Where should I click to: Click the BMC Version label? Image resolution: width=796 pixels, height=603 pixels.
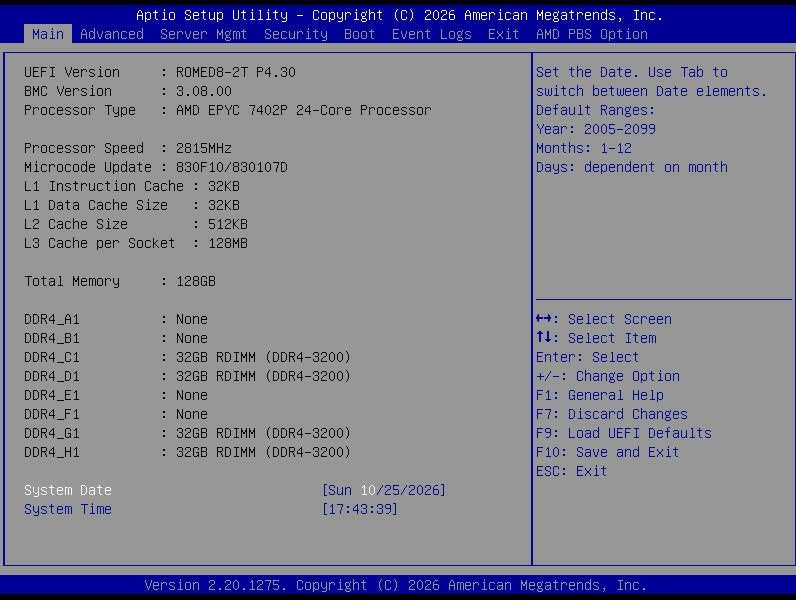coord(68,91)
